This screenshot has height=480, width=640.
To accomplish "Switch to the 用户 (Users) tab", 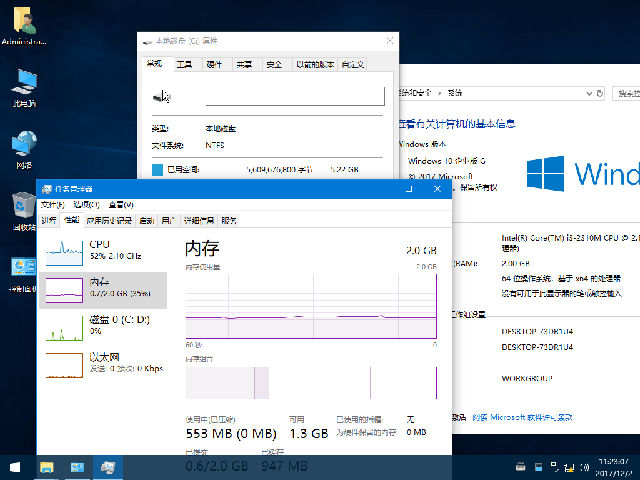I will point(168,220).
